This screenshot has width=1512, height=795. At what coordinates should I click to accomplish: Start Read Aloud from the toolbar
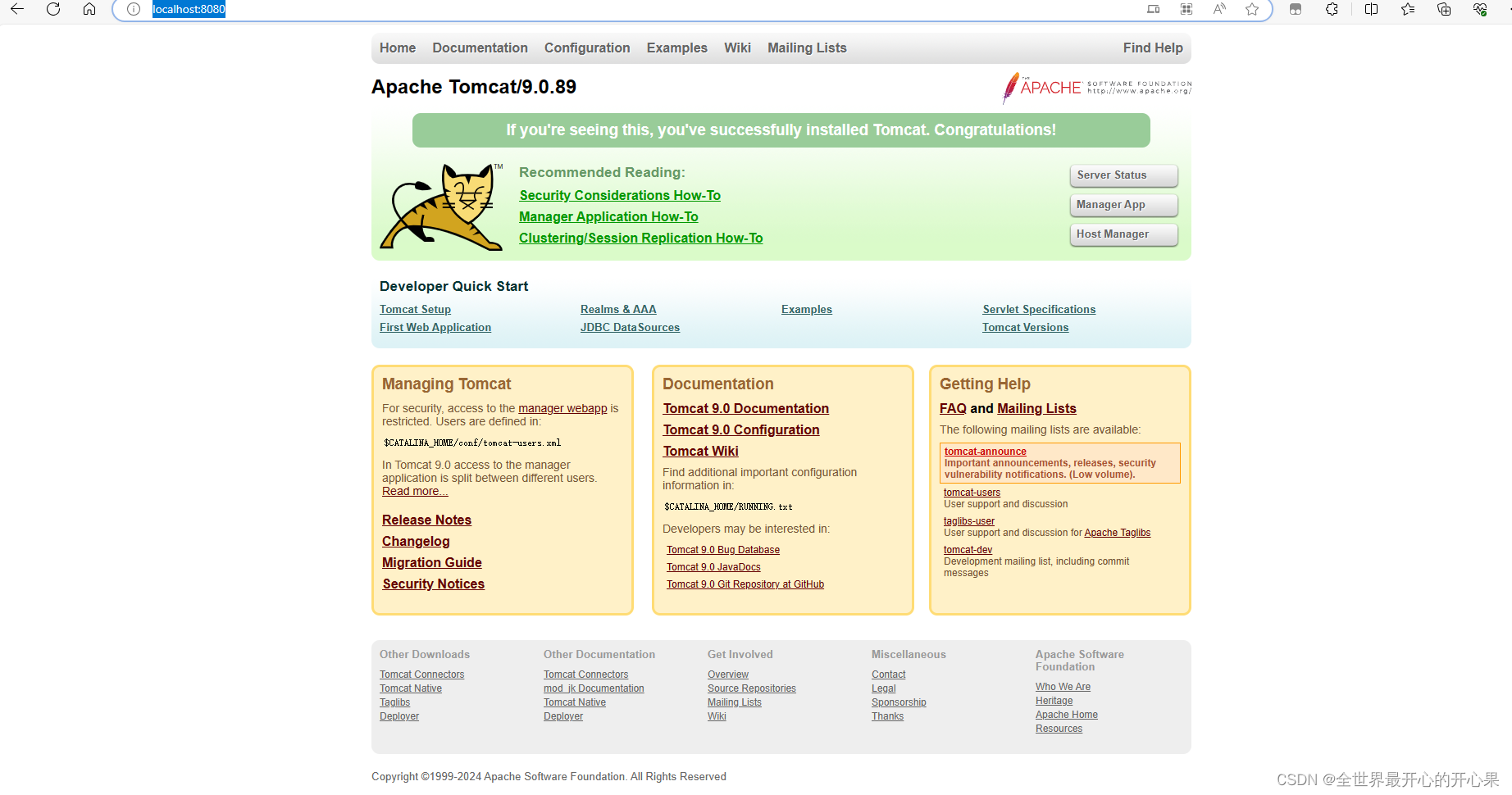tap(1219, 9)
